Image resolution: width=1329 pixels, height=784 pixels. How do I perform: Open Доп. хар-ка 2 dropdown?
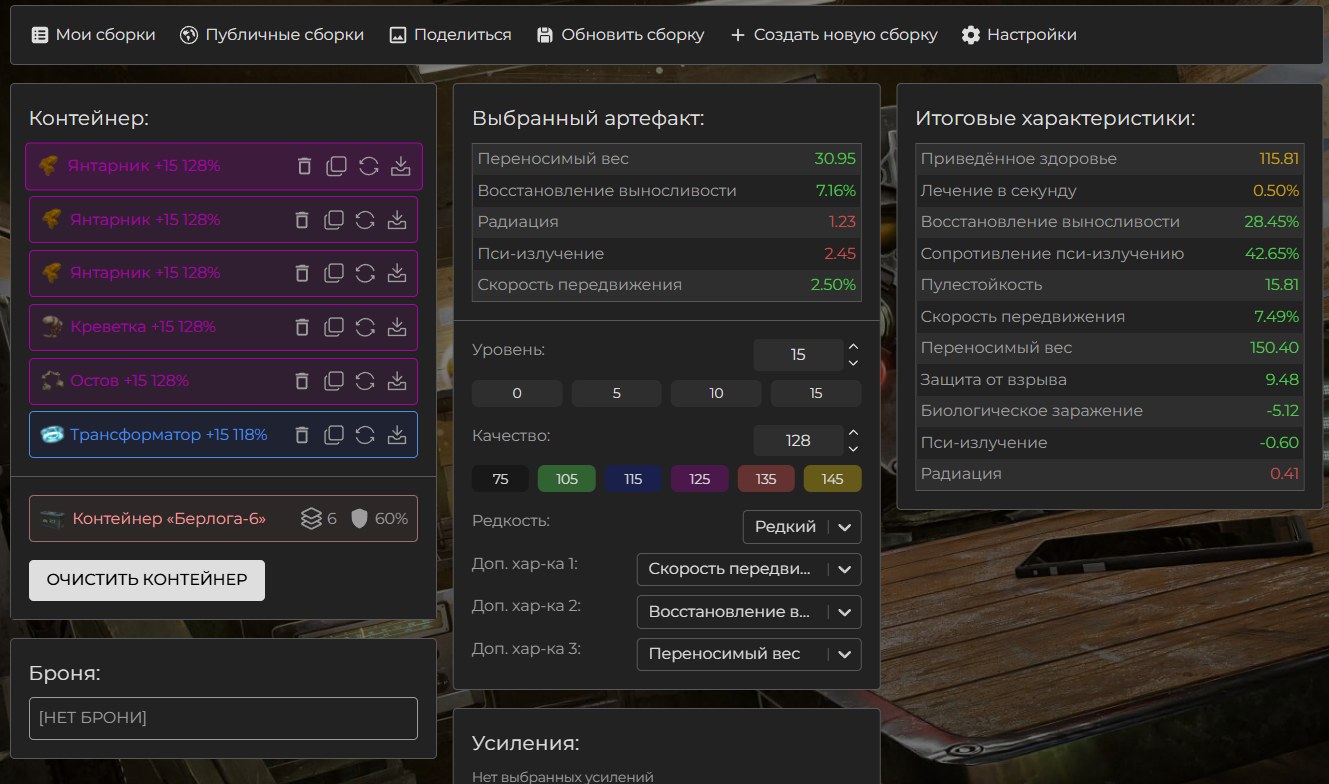[749, 612]
